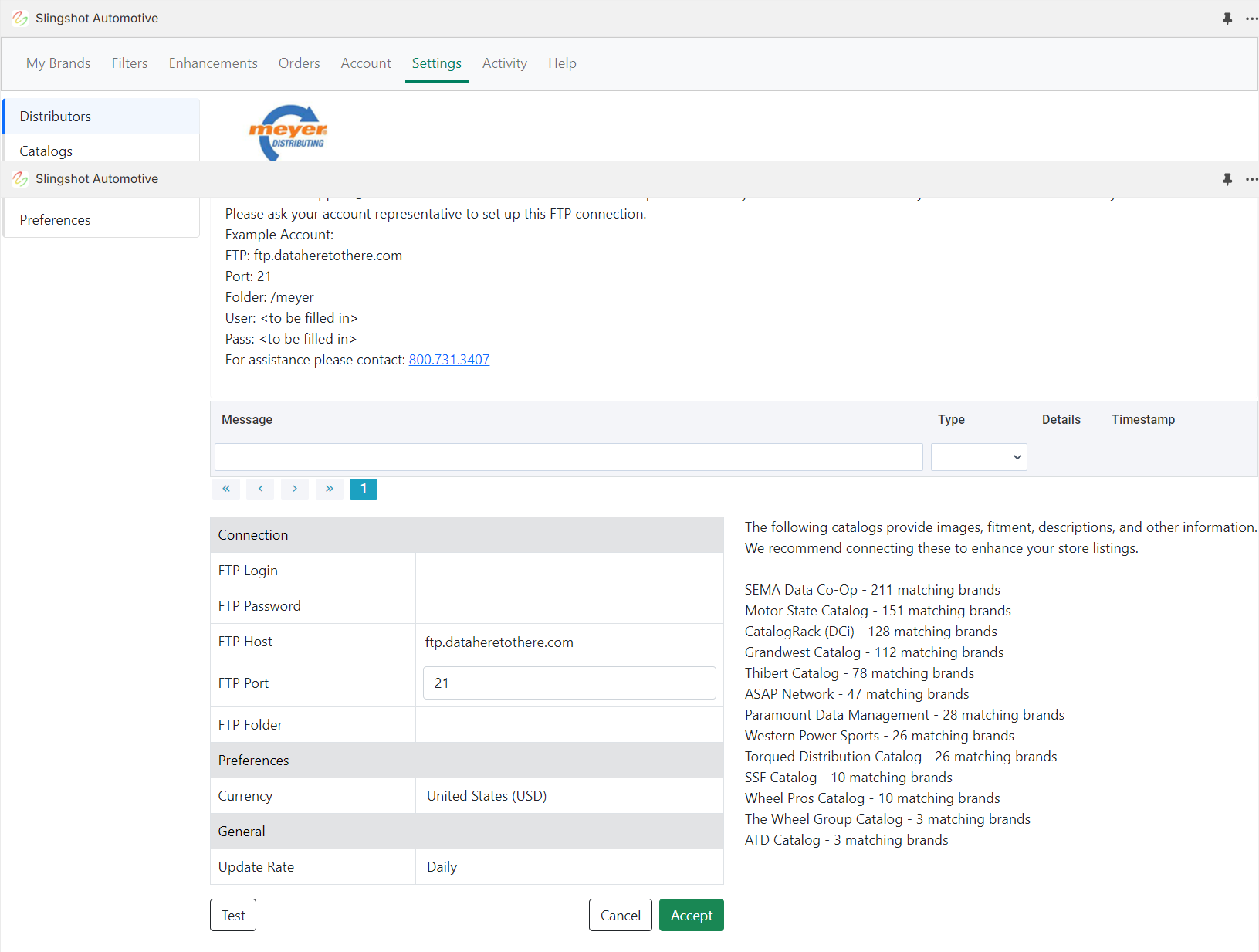The height and width of the screenshot is (952, 1259).
Task: Click the Slingshot logo in the second header
Action: (x=20, y=179)
